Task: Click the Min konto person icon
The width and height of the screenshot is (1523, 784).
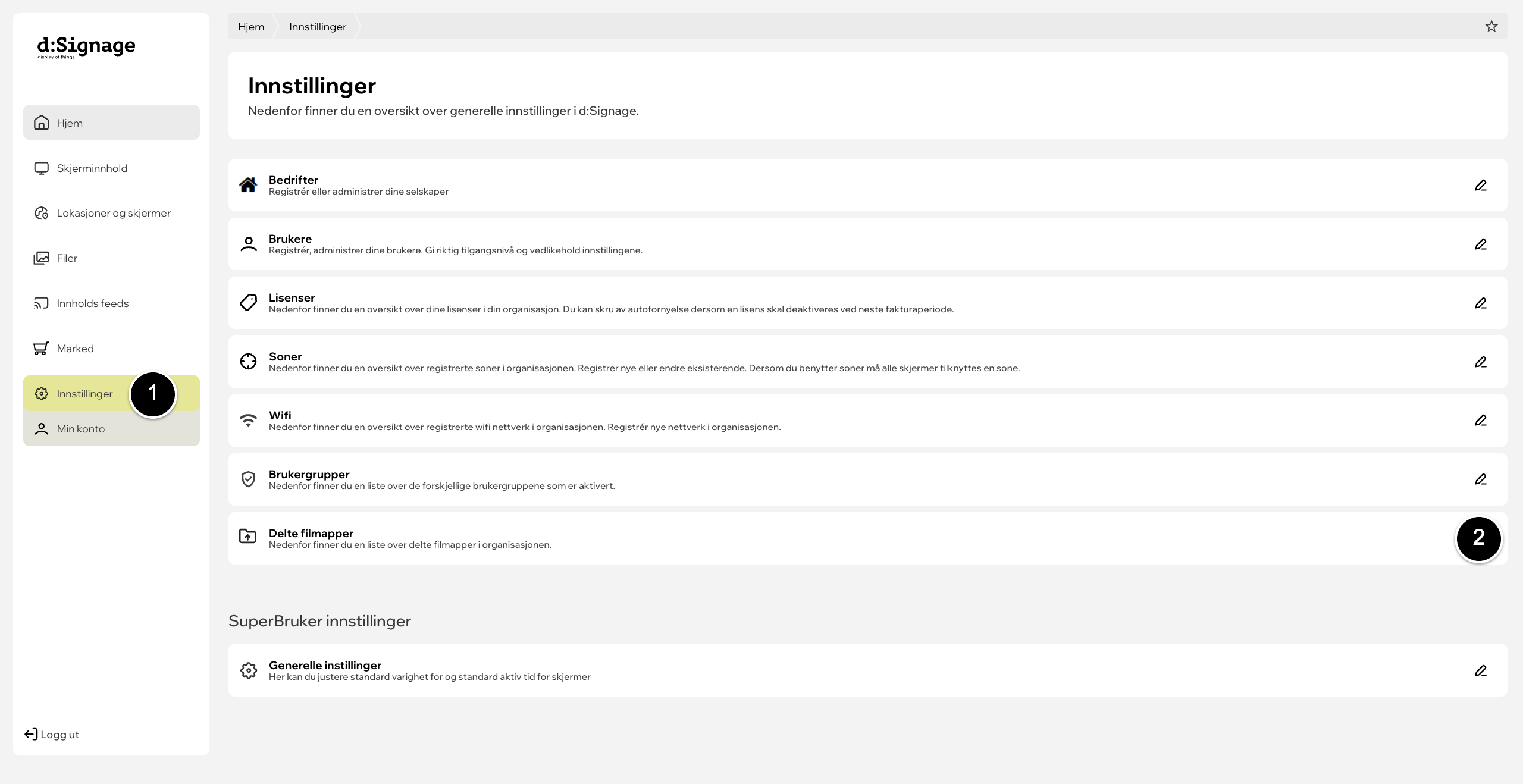Action: [x=41, y=429]
